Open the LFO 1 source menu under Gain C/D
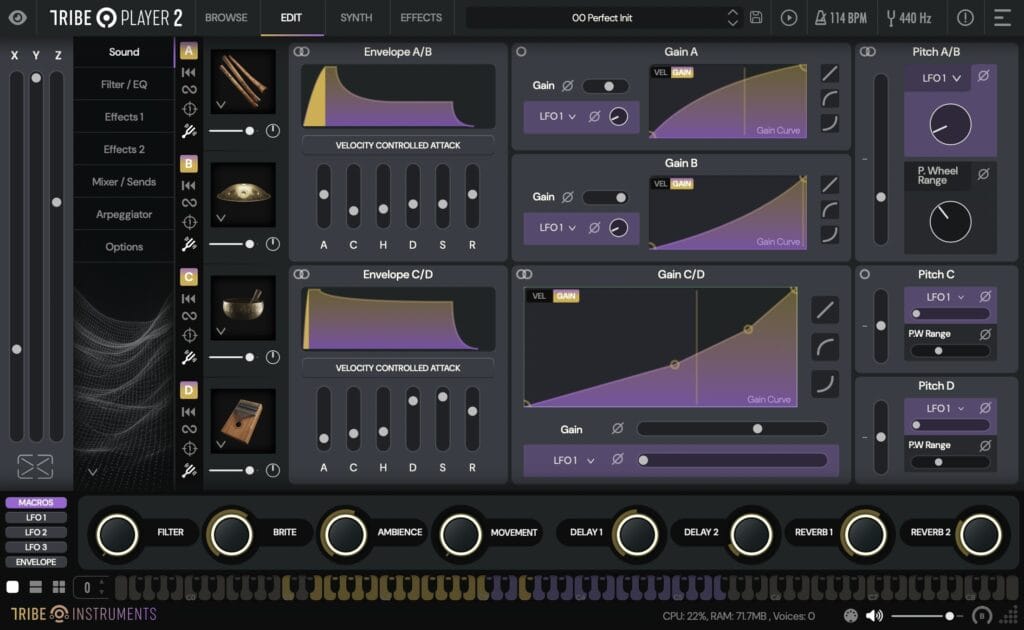The image size is (1024, 630). pos(570,462)
